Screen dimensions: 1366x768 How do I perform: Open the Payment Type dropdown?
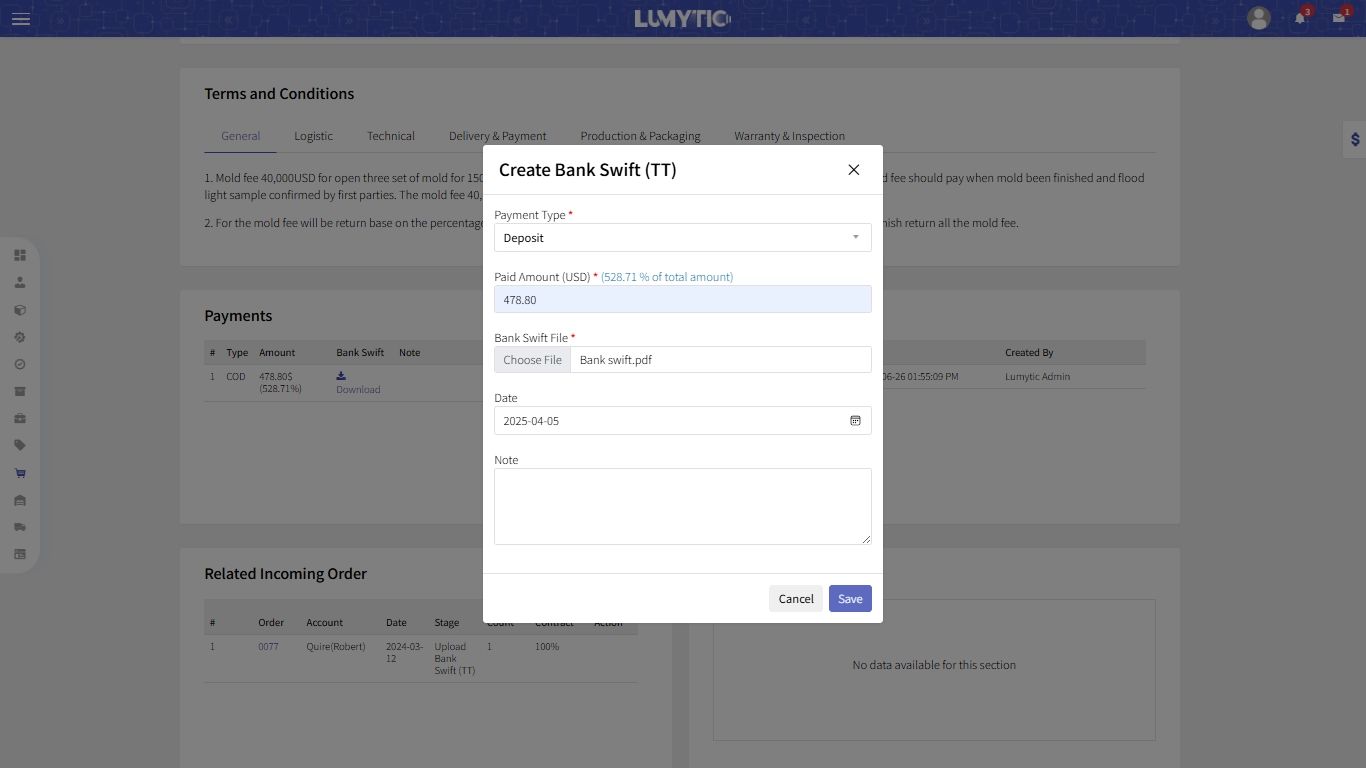pos(683,237)
